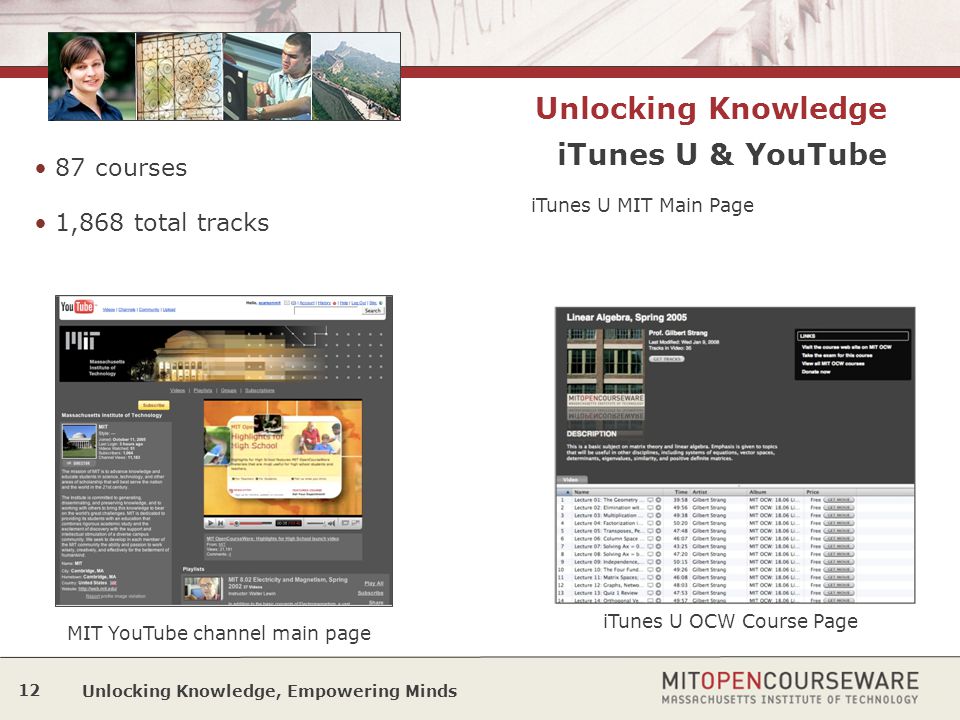Toggle YouTube player full-screen icon
960x720 pixels.
pos(356,523)
